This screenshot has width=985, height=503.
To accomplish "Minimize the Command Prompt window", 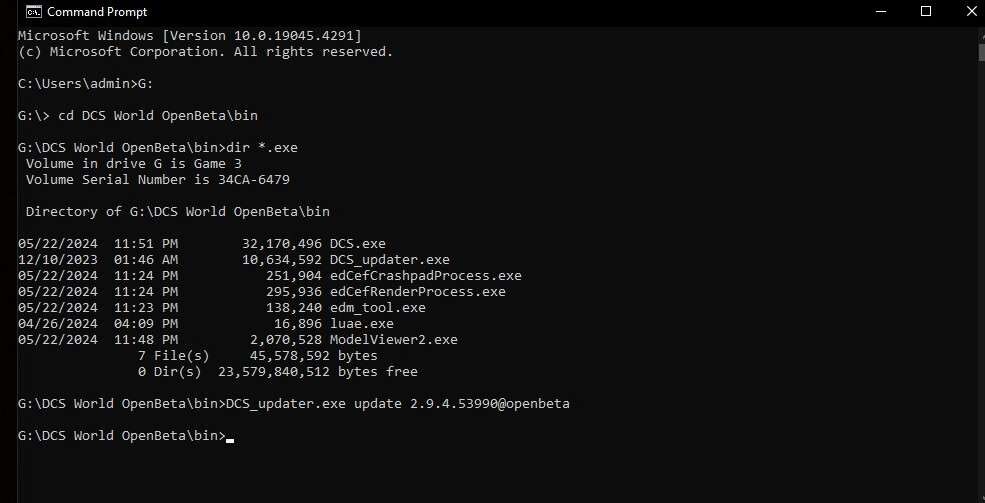I will click(882, 11).
